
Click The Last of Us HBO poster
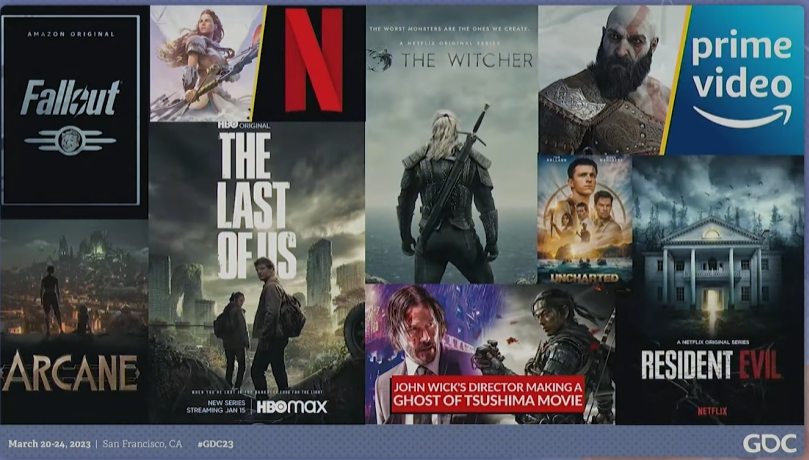point(256,272)
